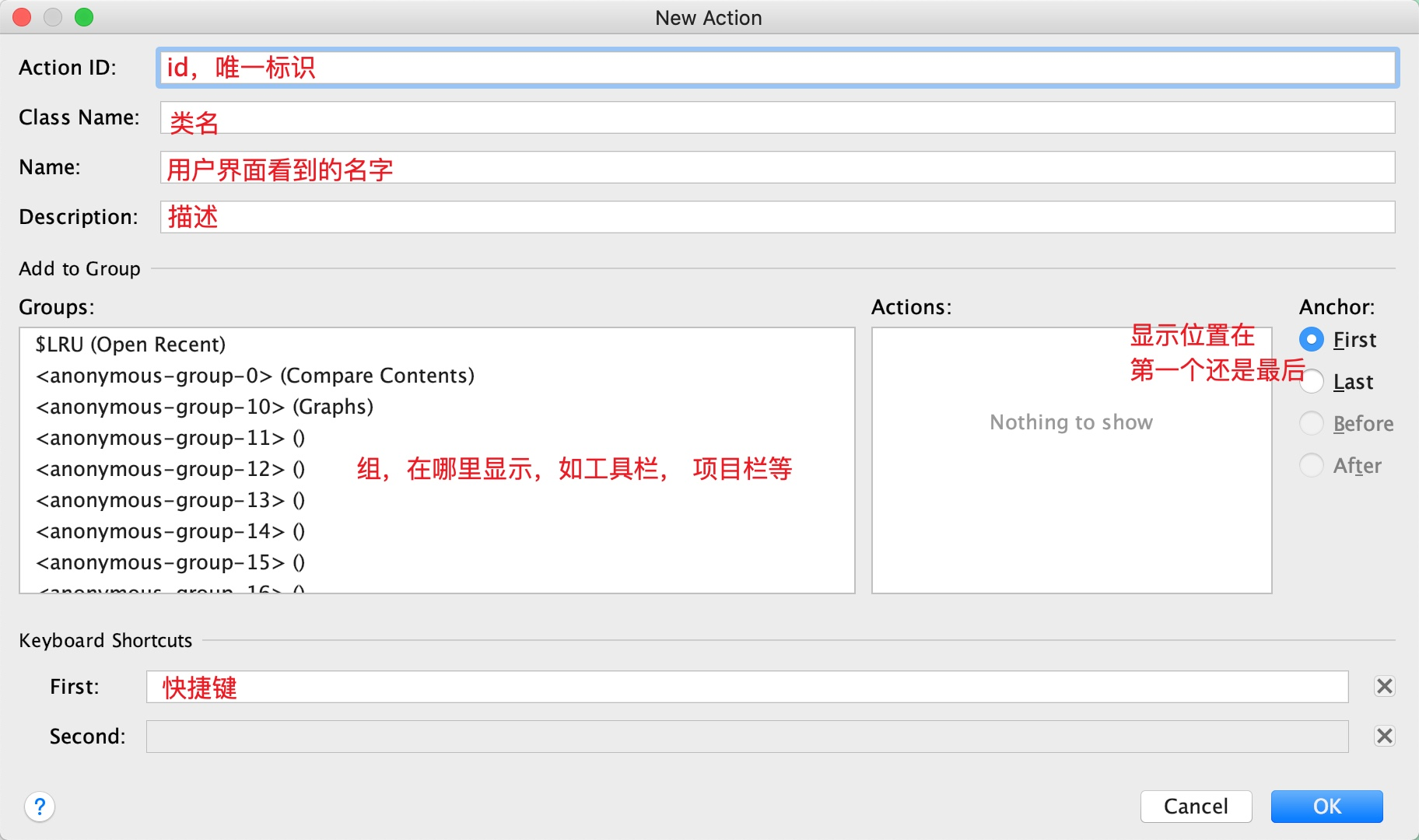Viewport: 1419px width, 840px height.
Task: Select anonymous-group-0 (Compare Contents)
Action: 436,376
